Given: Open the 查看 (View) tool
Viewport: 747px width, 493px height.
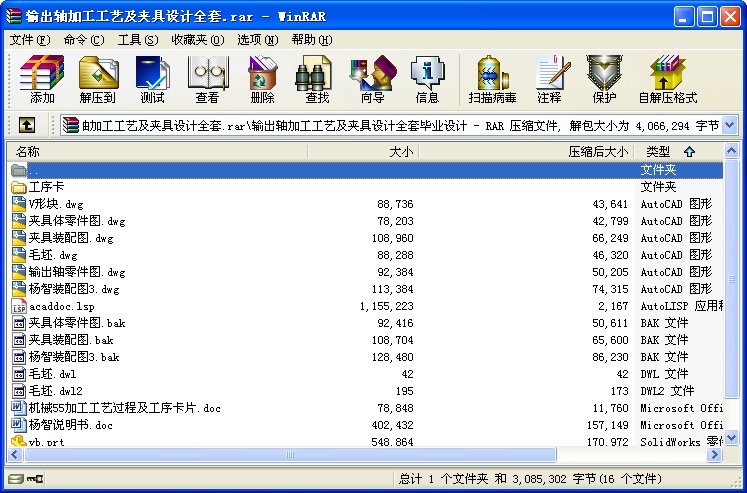Looking at the screenshot, I should click(207, 80).
